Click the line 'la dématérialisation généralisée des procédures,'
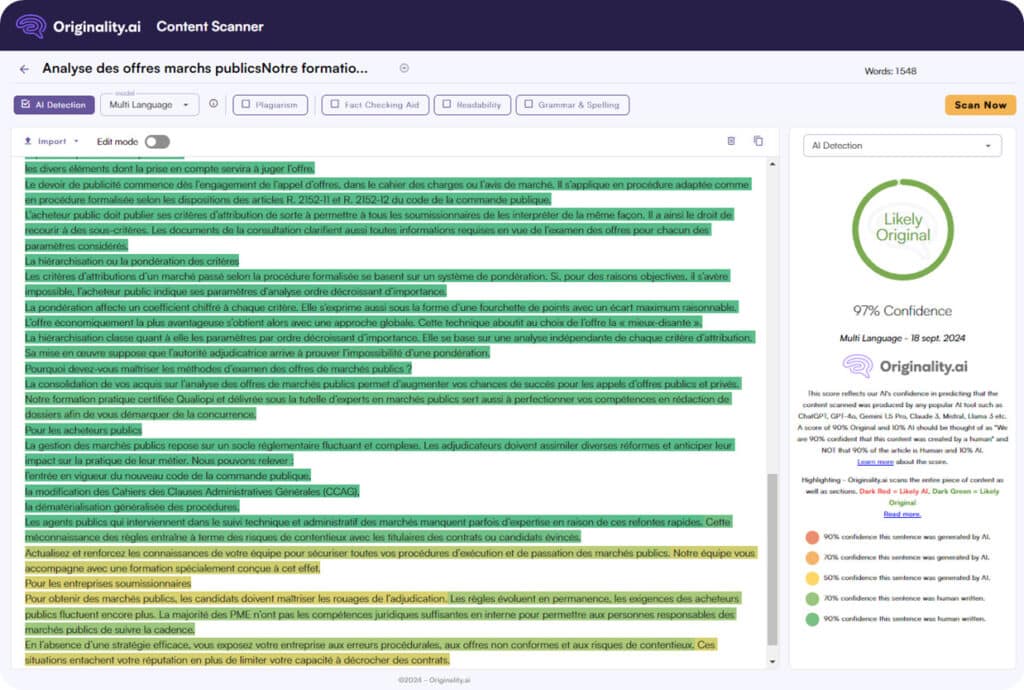 coord(132,507)
